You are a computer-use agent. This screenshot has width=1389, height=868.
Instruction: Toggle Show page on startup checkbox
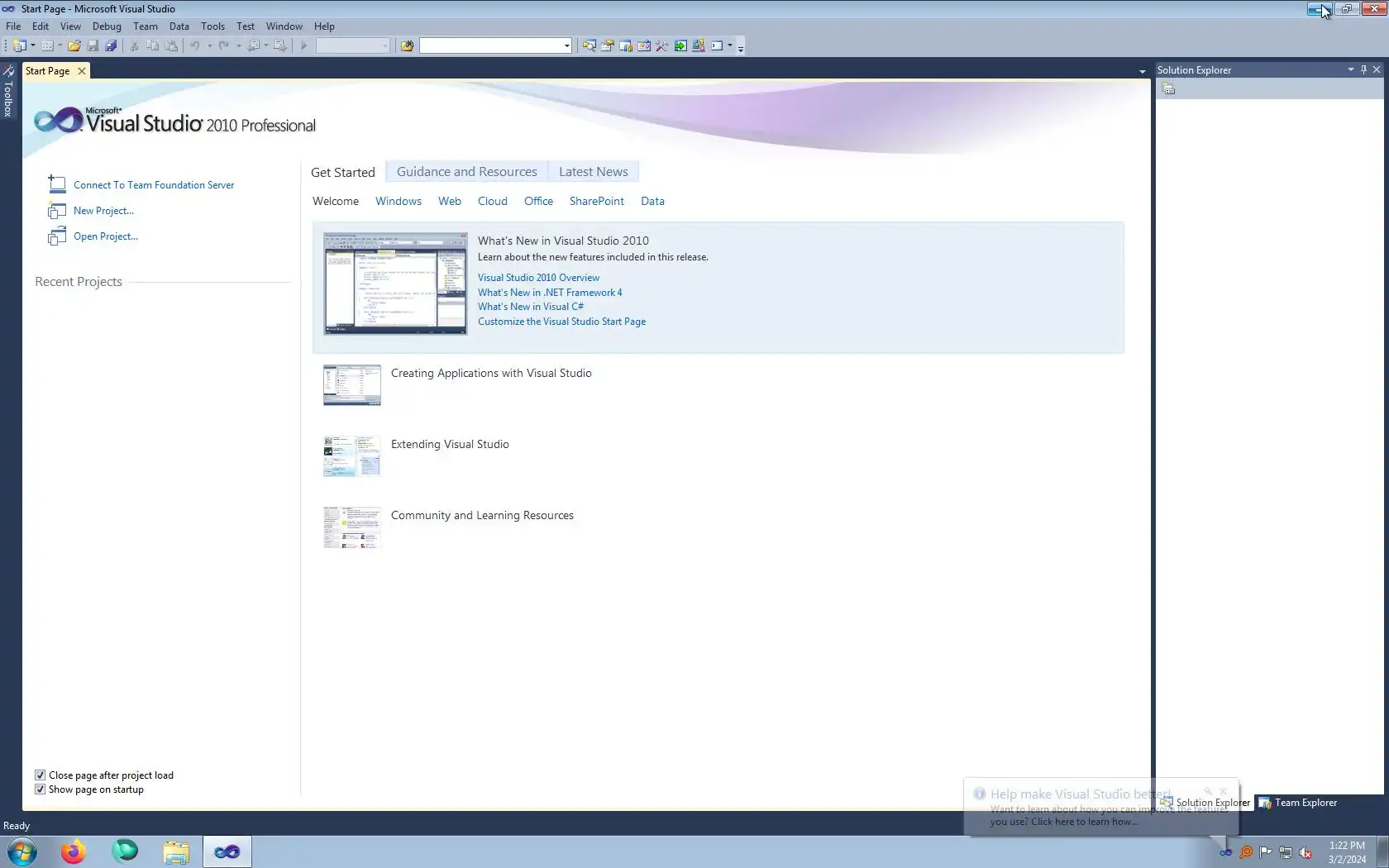click(x=40, y=789)
